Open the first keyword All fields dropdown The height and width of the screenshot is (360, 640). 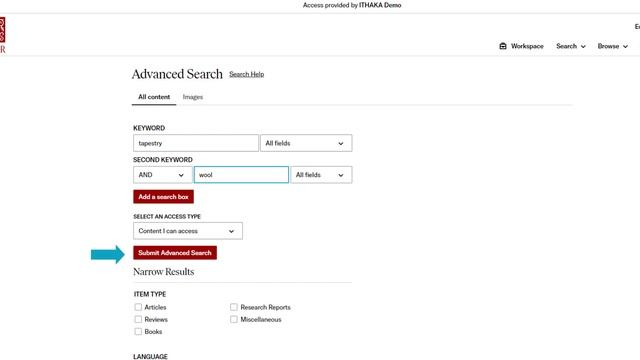tap(306, 143)
